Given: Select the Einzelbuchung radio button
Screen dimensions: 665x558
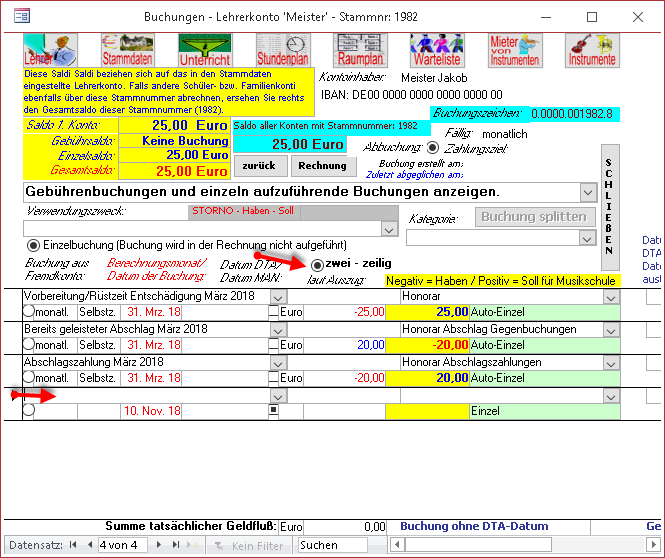Looking at the screenshot, I should pos(33,245).
